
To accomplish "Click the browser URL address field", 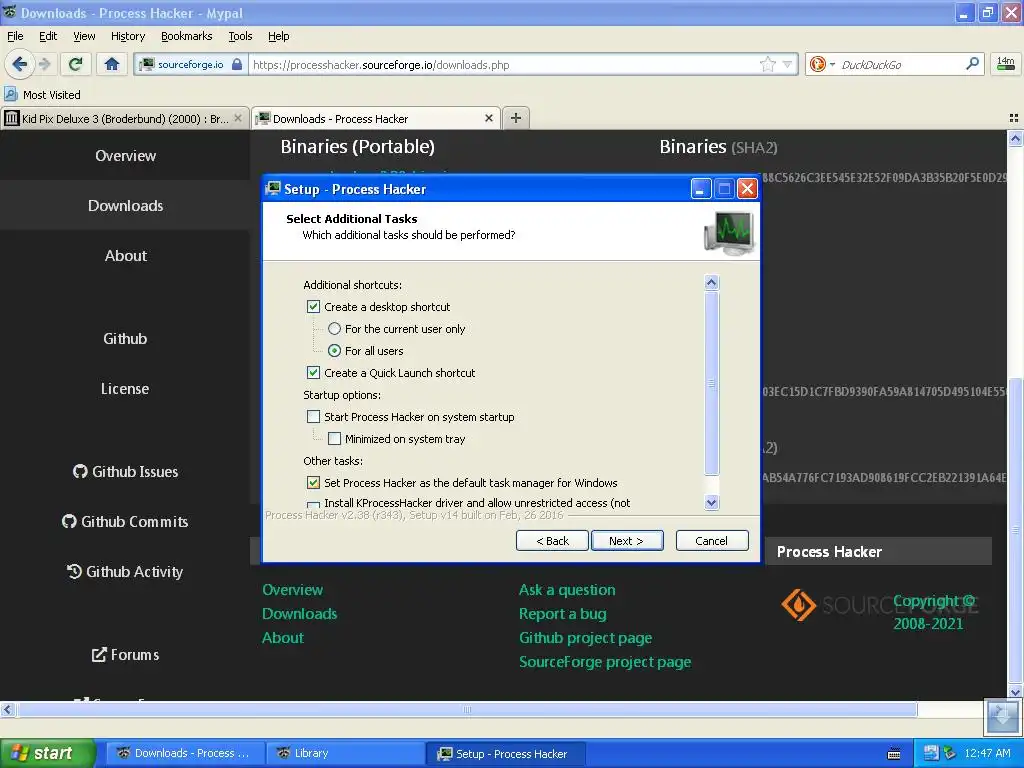I will (x=503, y=64).
